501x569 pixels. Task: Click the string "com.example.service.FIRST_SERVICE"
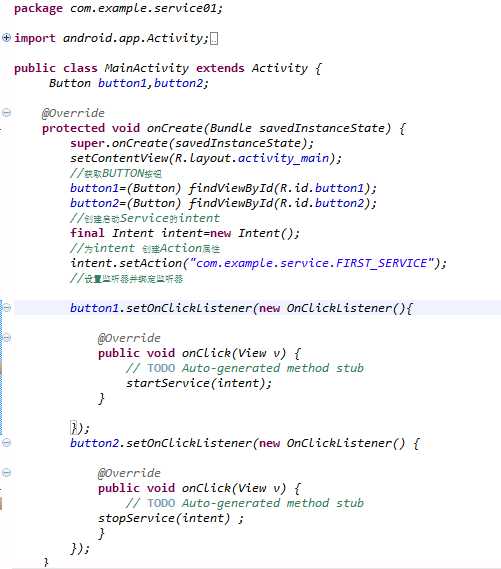[312, 263]
